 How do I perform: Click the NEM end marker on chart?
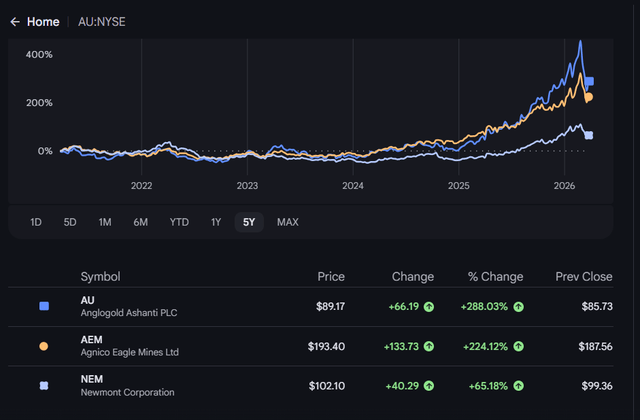(x=589, y=135)
